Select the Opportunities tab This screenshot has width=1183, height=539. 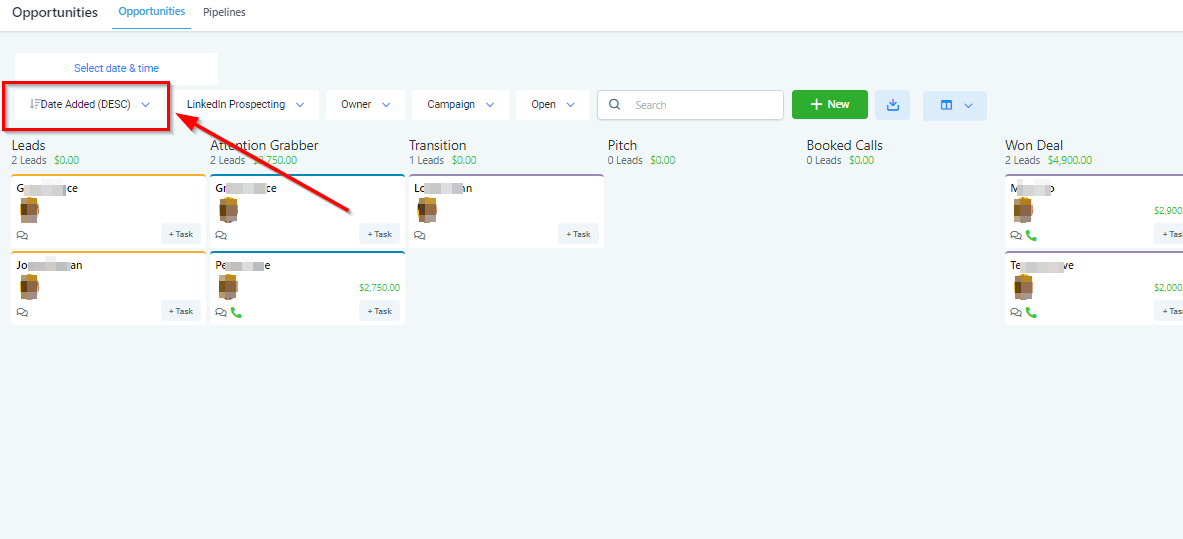coord(151,12)
